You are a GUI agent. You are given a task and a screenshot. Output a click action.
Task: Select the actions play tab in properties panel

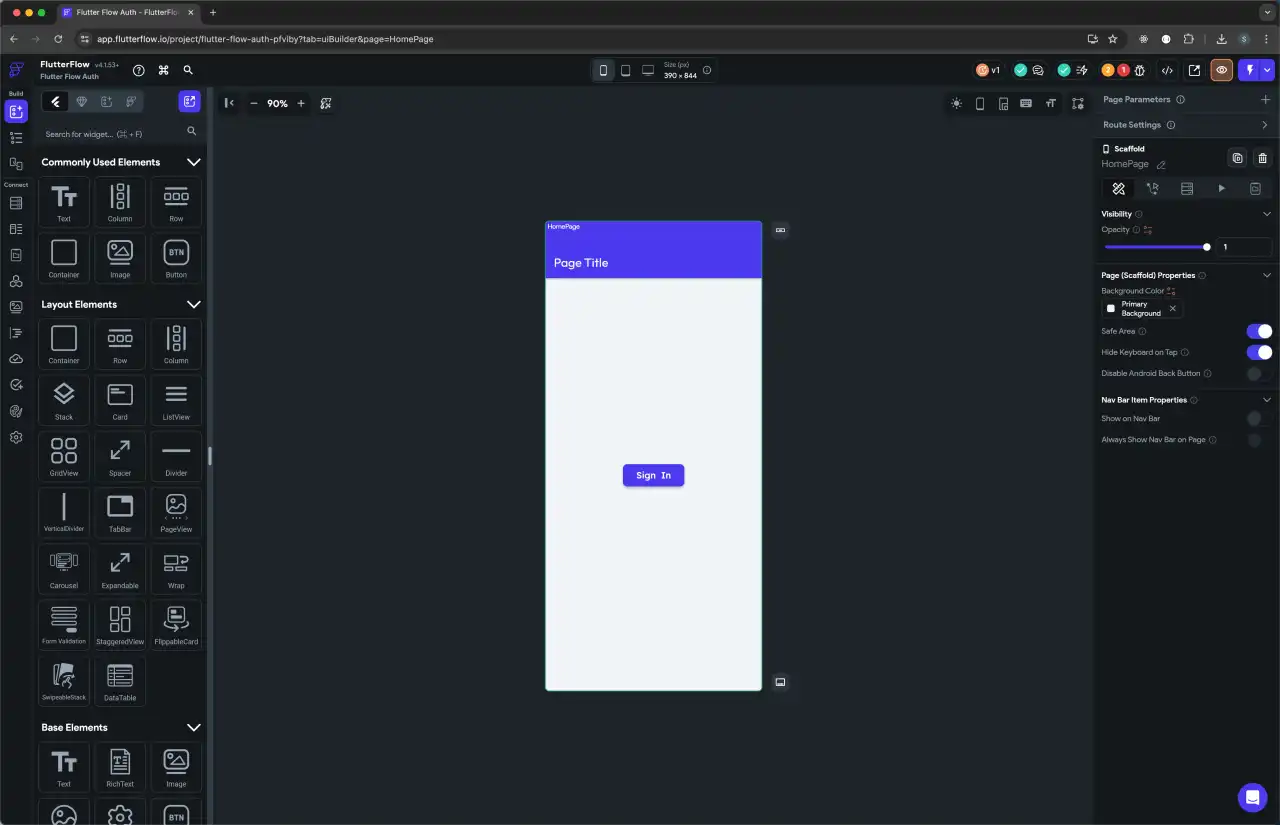(1221, 188)
